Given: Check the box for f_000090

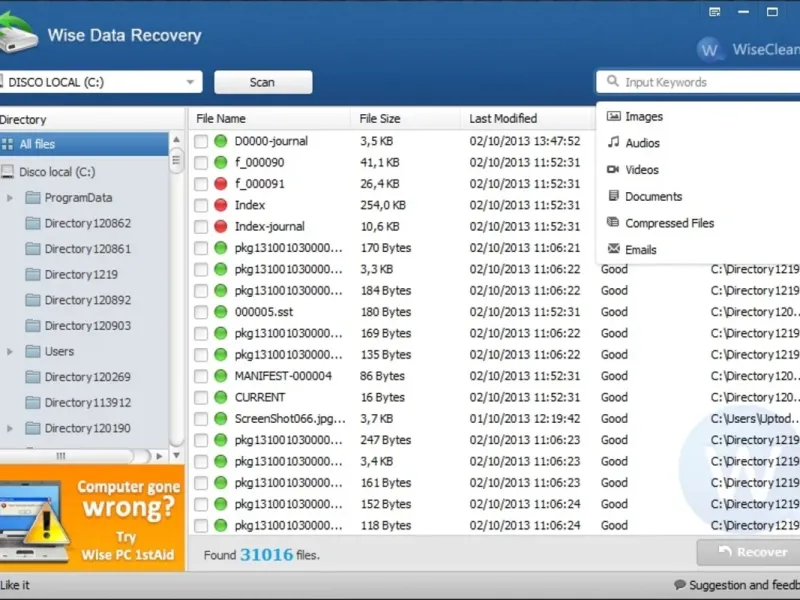Looking at the screenshot, I should (x=201, y=163).
